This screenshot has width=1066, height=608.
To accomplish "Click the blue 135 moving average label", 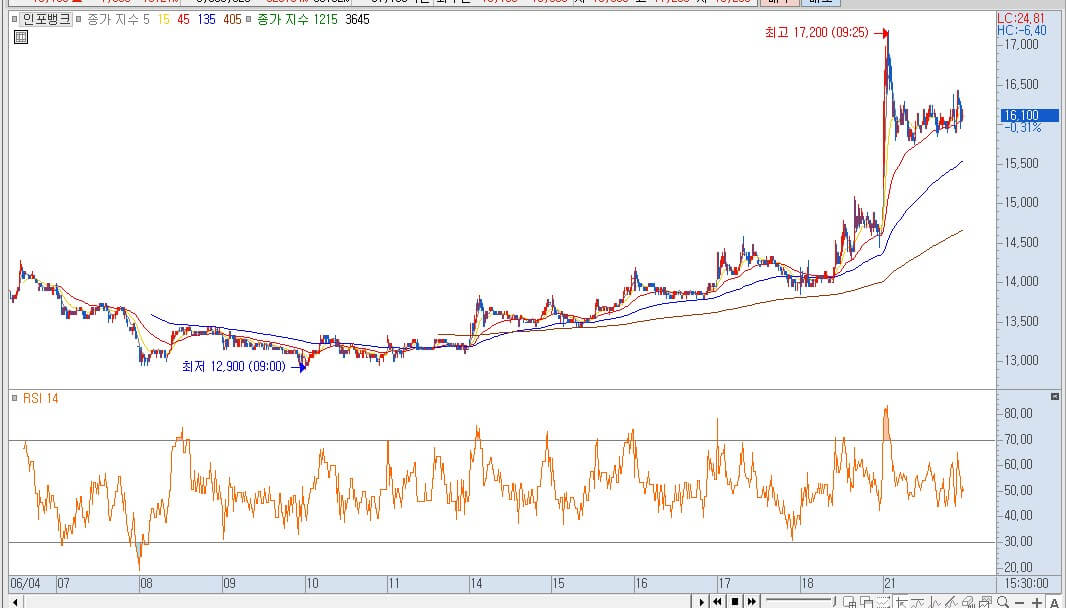I will point(207,19).
